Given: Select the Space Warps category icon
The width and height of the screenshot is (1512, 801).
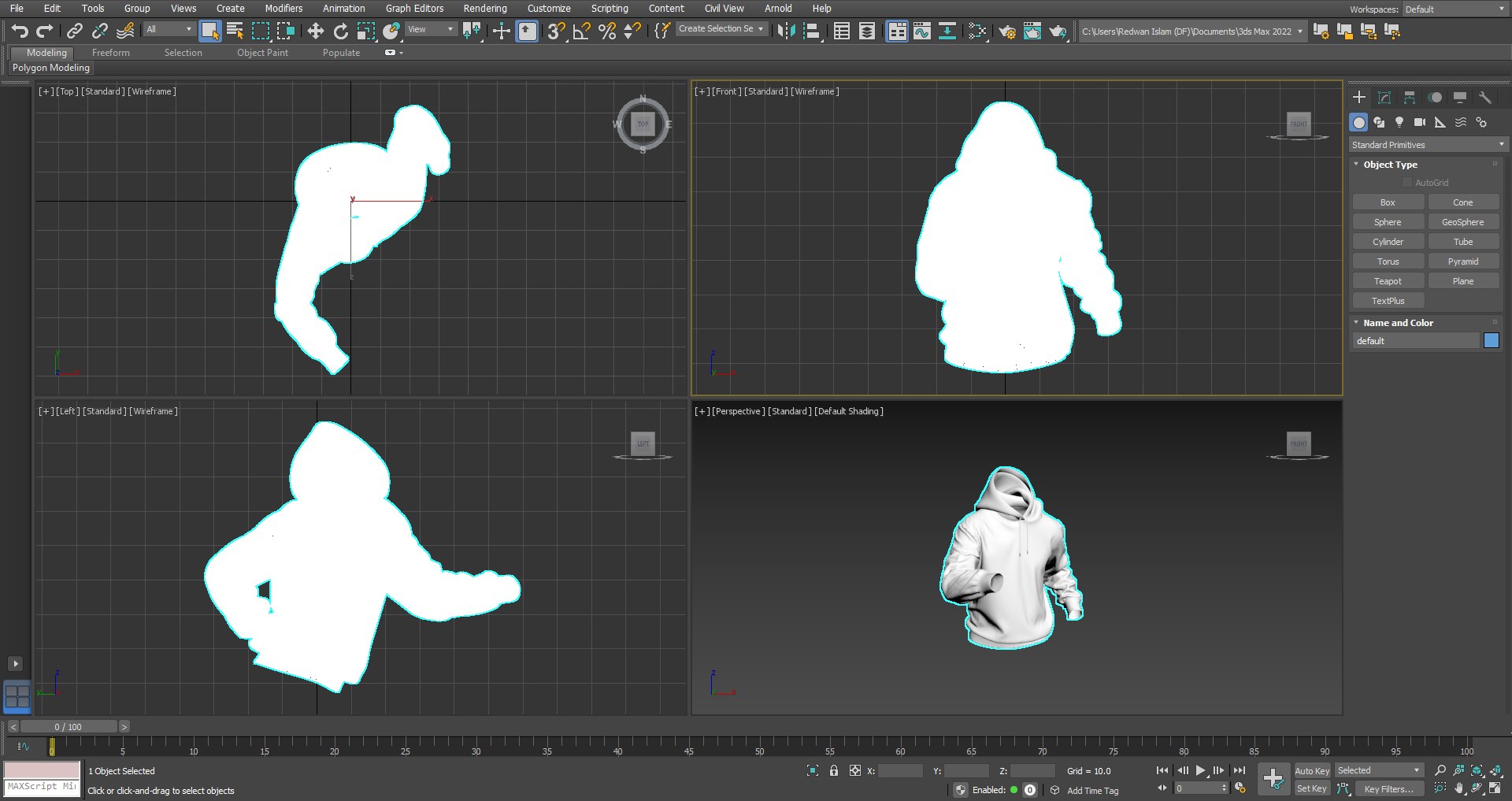Looking at the screenshot, I should 1461,122.
